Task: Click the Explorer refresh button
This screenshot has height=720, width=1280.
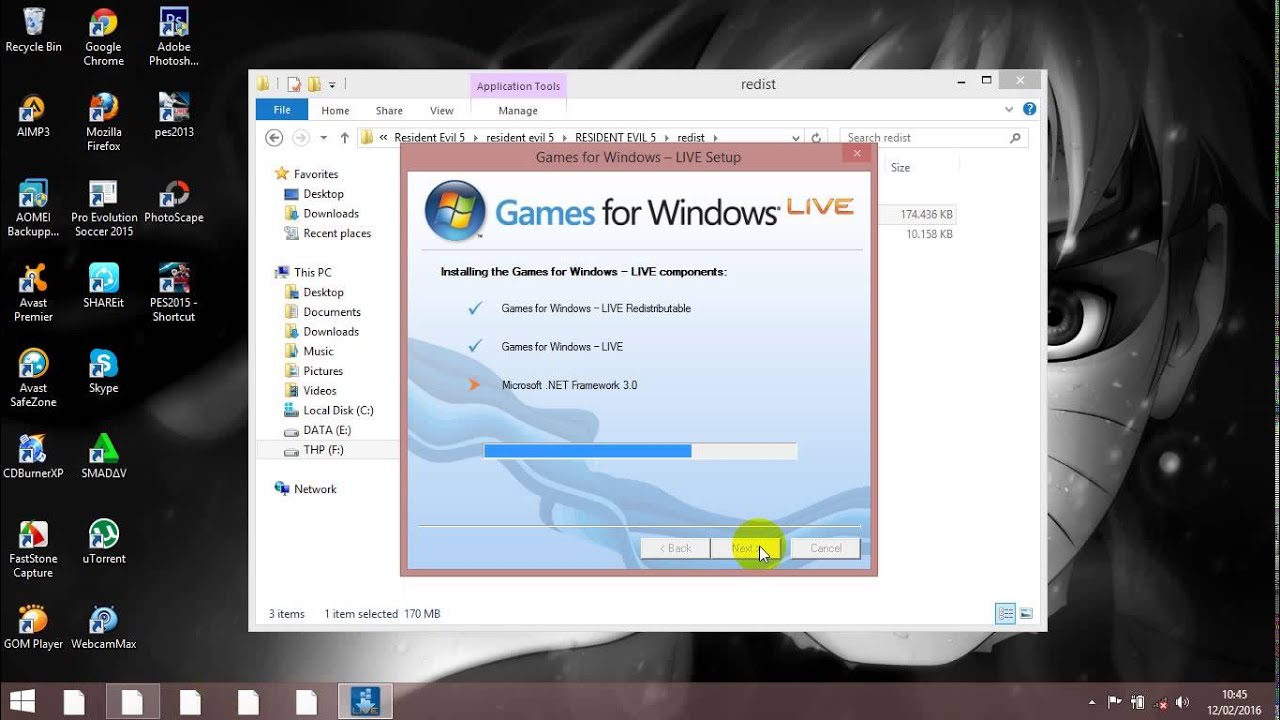Action: [816, 138]
